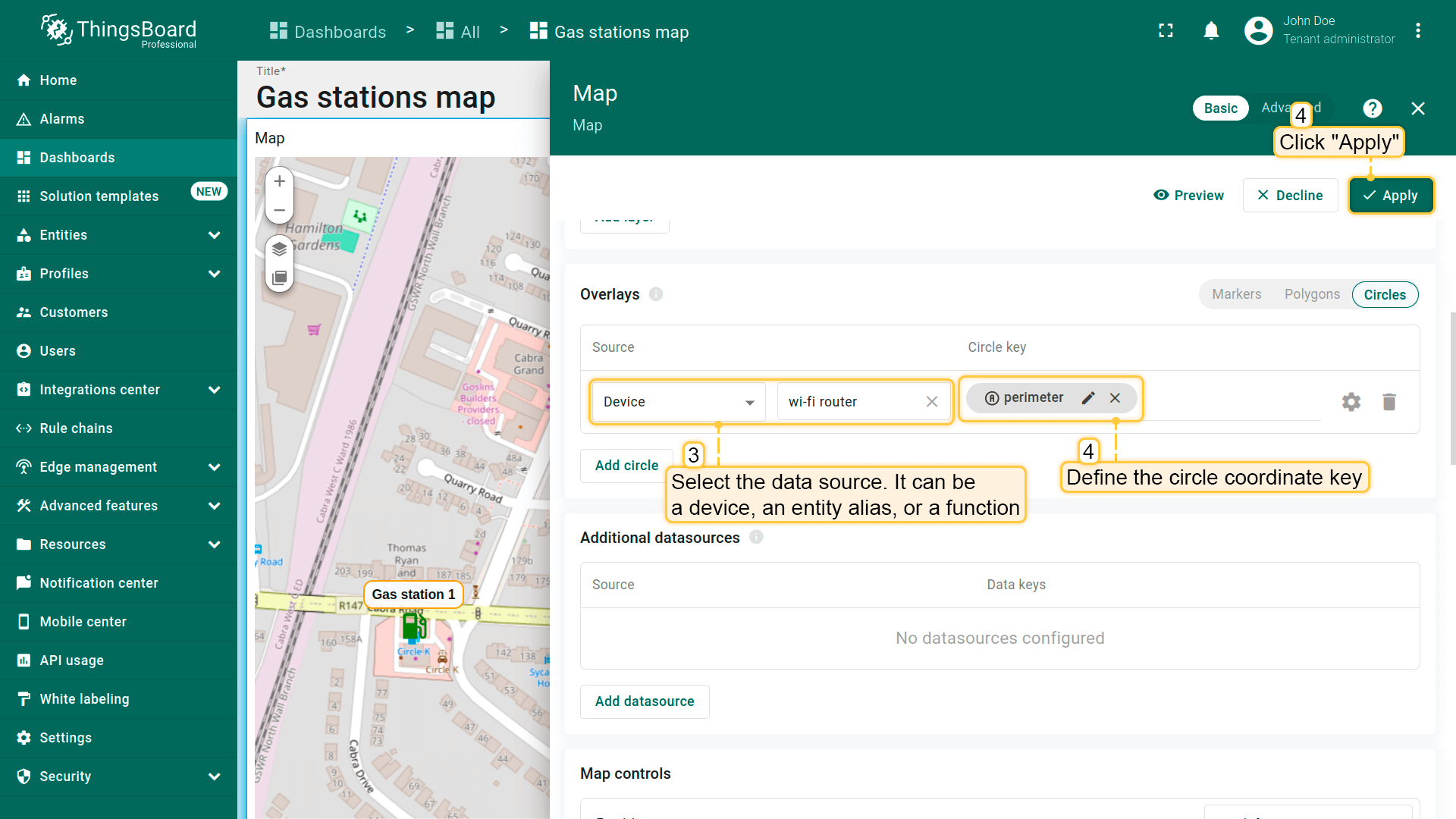Click the Add datasource button
The image size is (1456, 819).
tap(644, 701)
